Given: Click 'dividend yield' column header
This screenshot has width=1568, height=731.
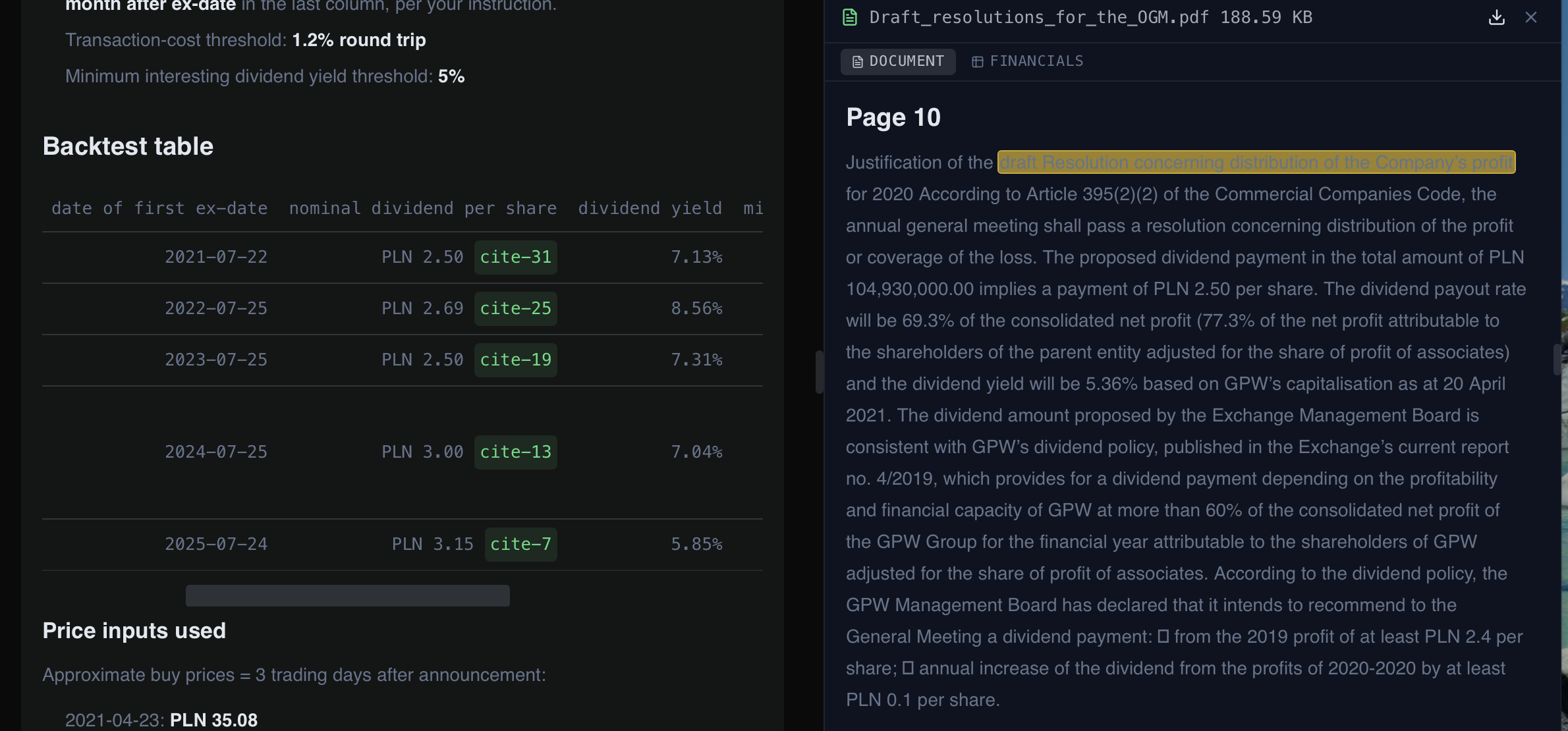Looking at the screenshot, I should [650, 208].
